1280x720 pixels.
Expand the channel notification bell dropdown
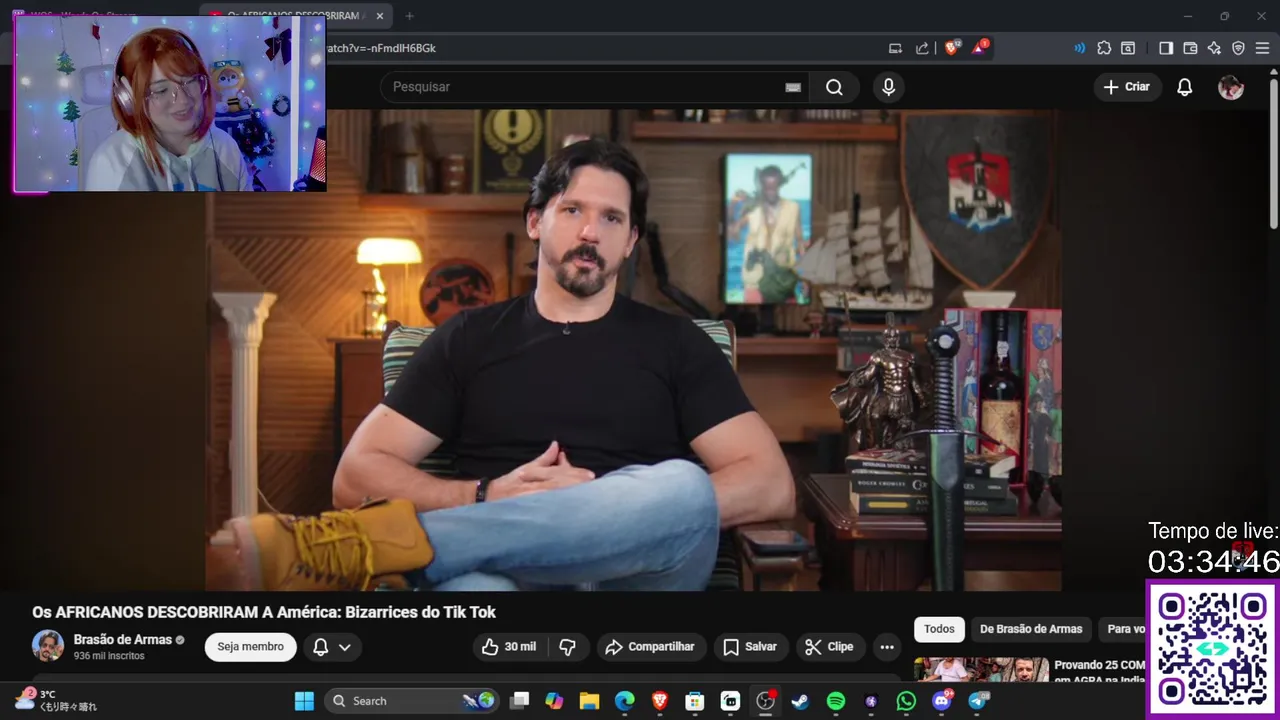point(332,647)
